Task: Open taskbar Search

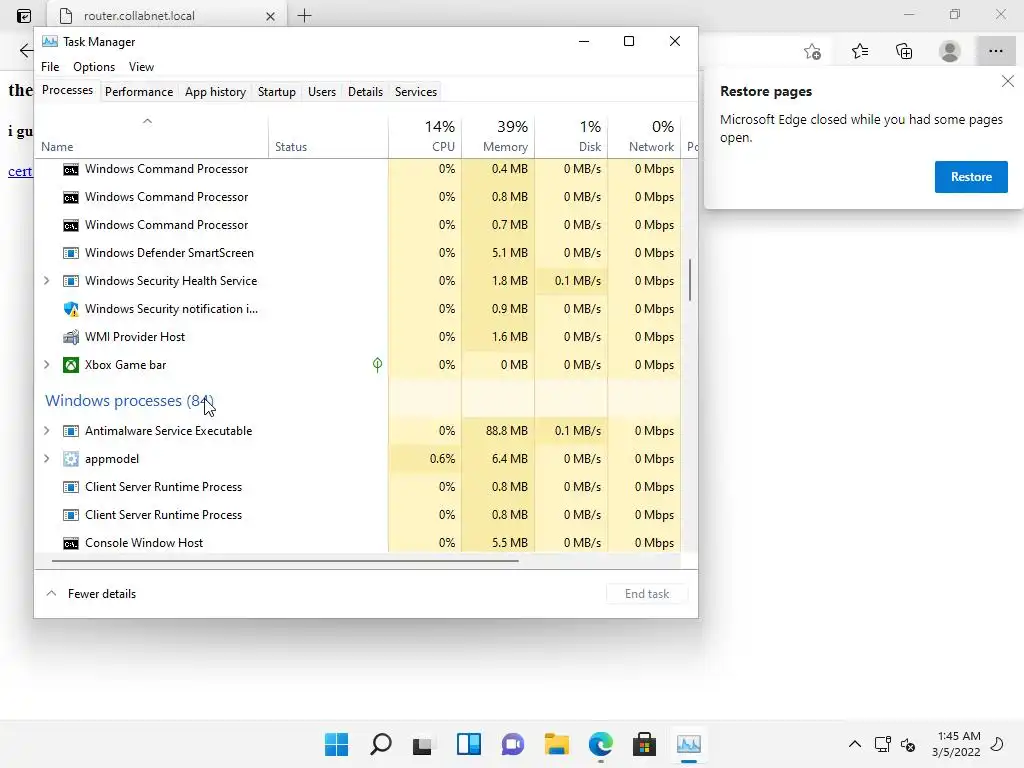Action: pyautogui.click(x=381, y=744)
